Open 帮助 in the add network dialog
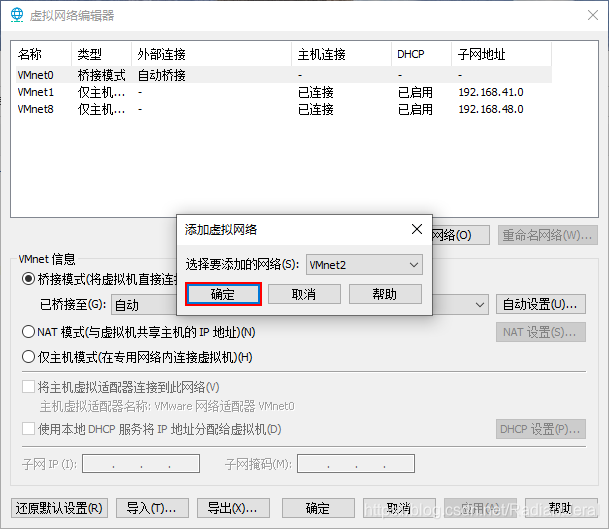609x529 pixels. pos(385,294)
